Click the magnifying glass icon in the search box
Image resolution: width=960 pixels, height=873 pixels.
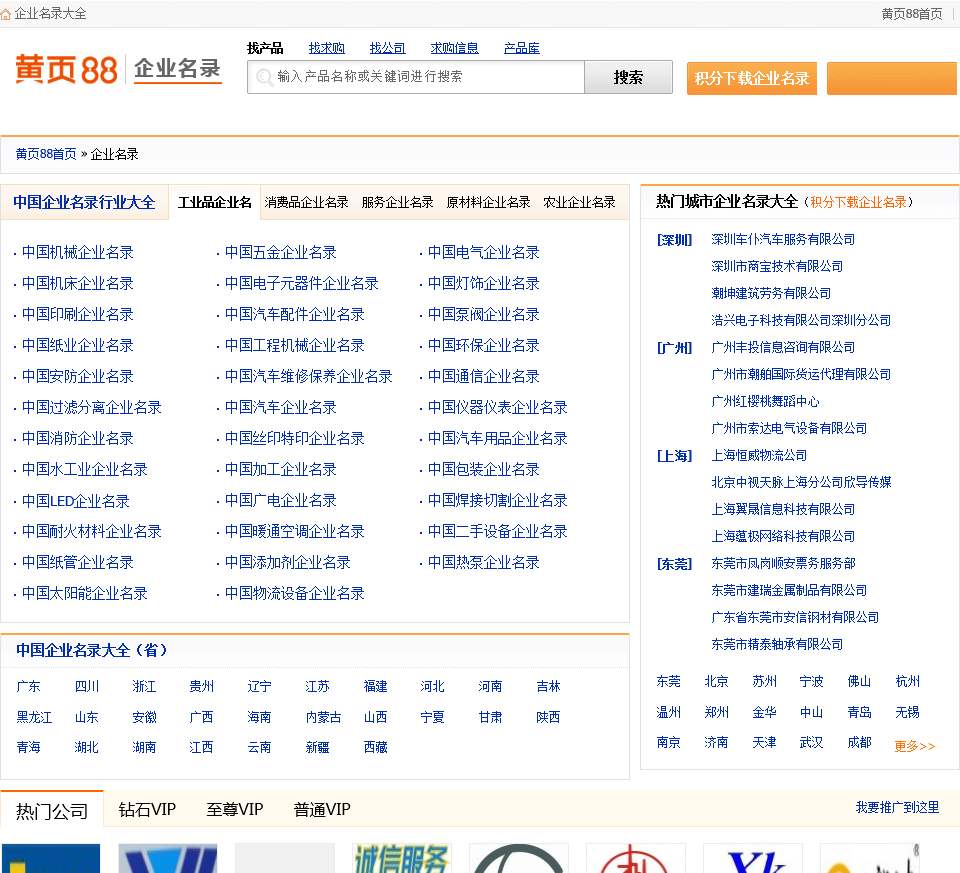pos(262,76)
